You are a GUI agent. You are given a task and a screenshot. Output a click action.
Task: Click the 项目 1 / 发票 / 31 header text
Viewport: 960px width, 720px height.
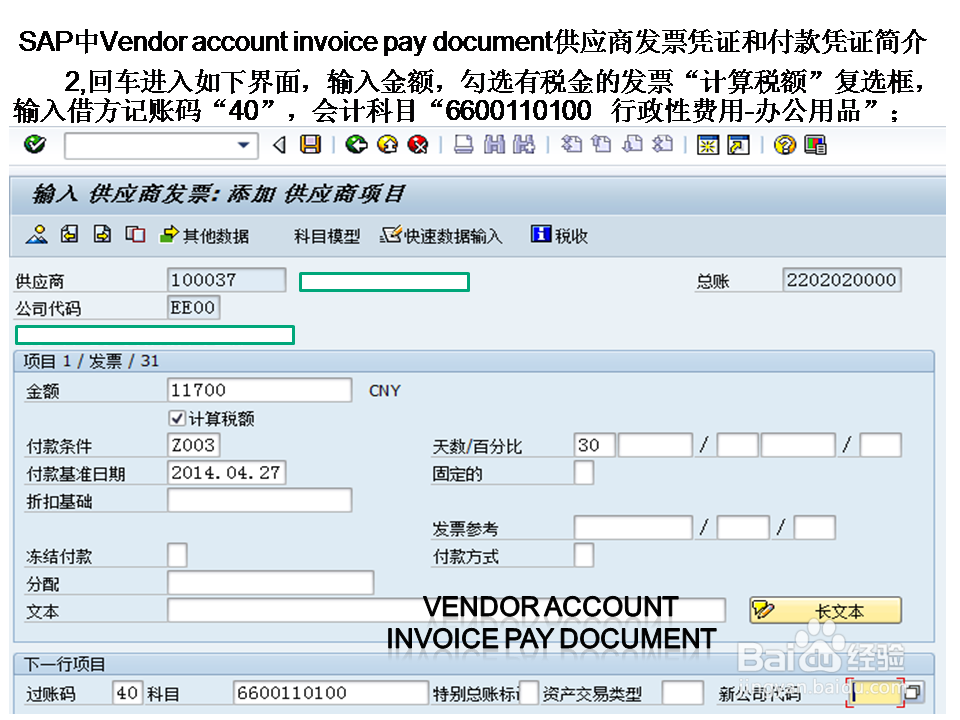[91, 361]
